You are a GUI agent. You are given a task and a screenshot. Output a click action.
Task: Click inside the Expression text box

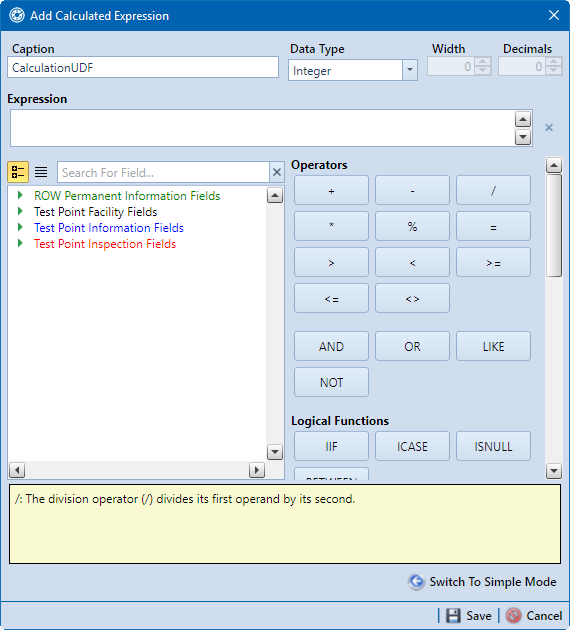point(262,128)
